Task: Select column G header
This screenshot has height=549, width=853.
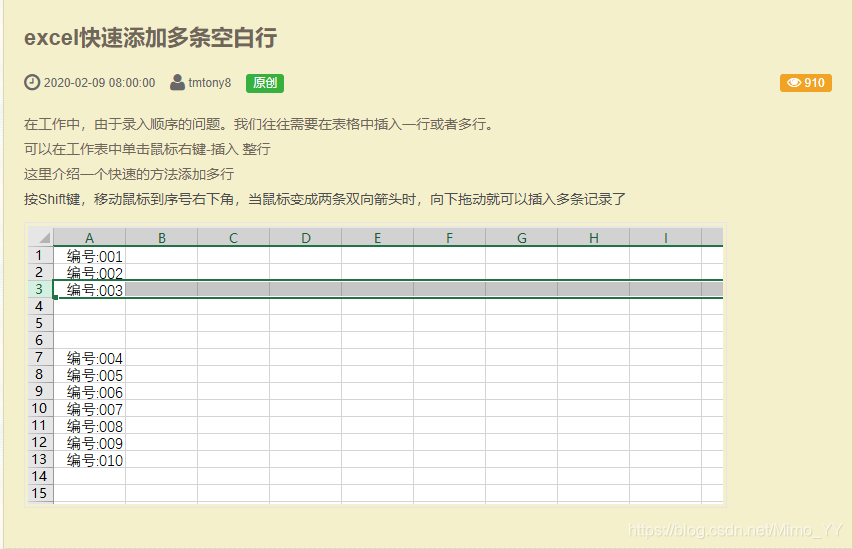Action: point(522,237)
